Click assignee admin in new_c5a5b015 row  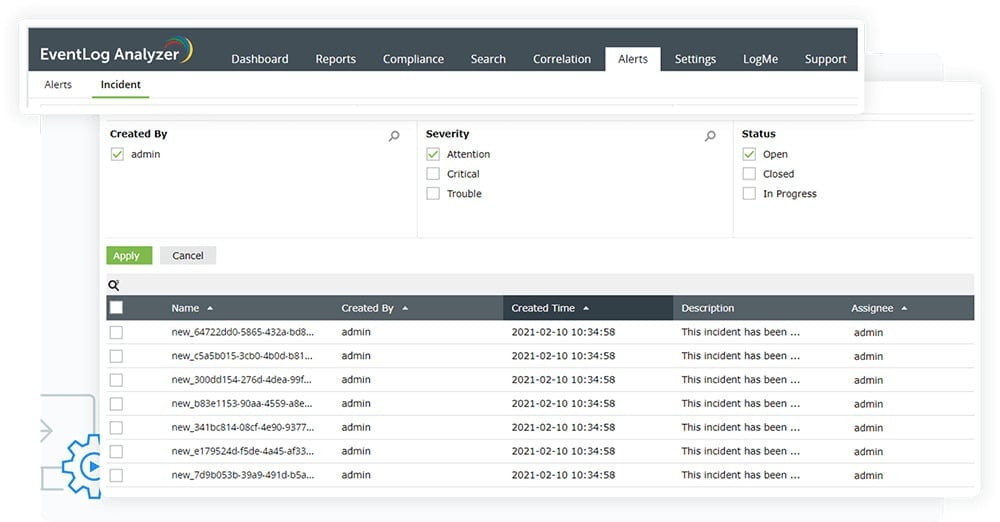pos(869,356)
